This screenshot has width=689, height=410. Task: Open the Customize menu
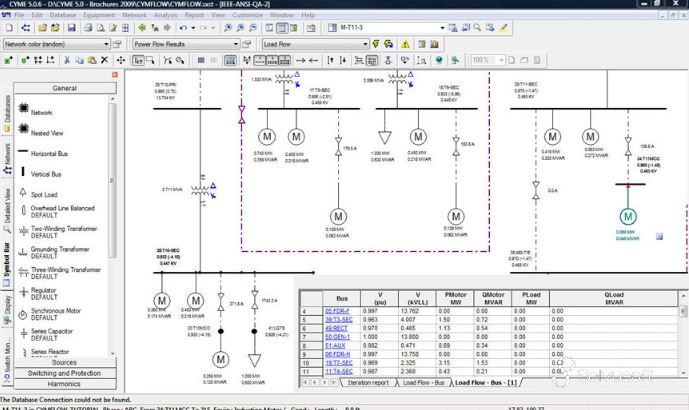click(x=247, y=15)
